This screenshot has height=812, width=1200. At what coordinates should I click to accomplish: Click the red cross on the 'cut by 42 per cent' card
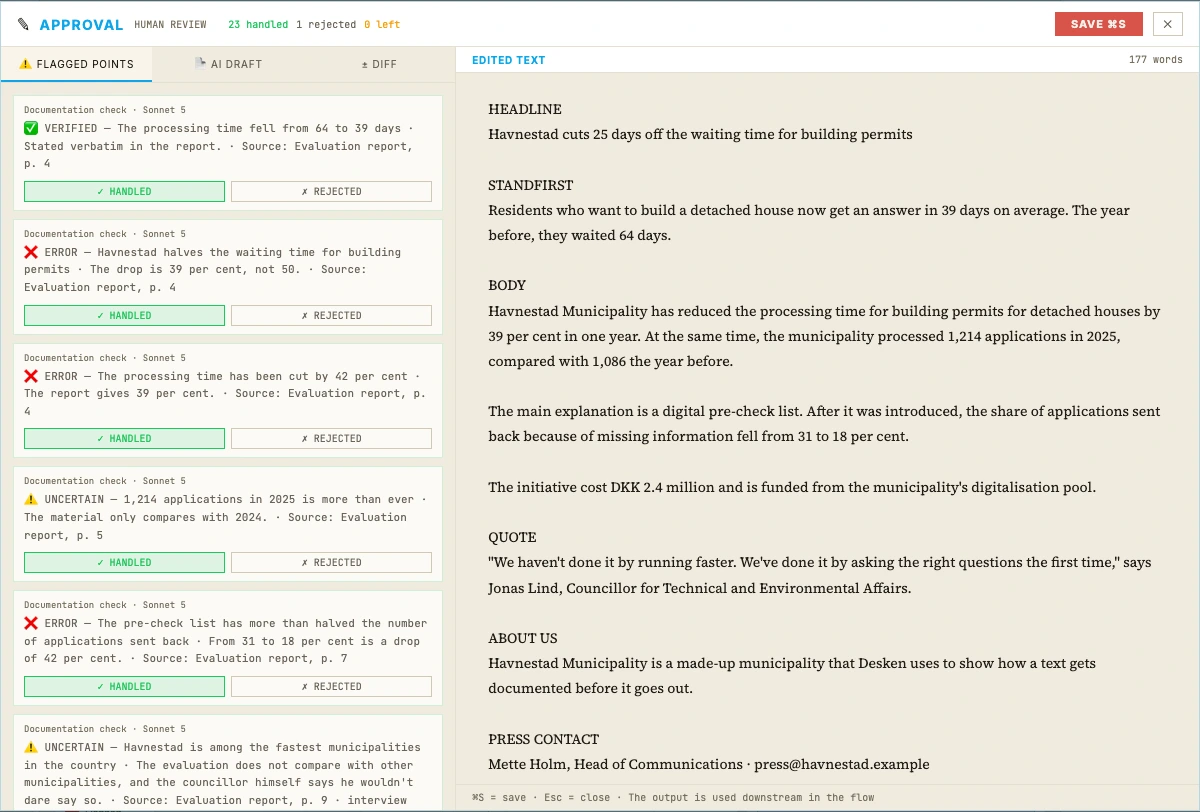tap(31, 376)
